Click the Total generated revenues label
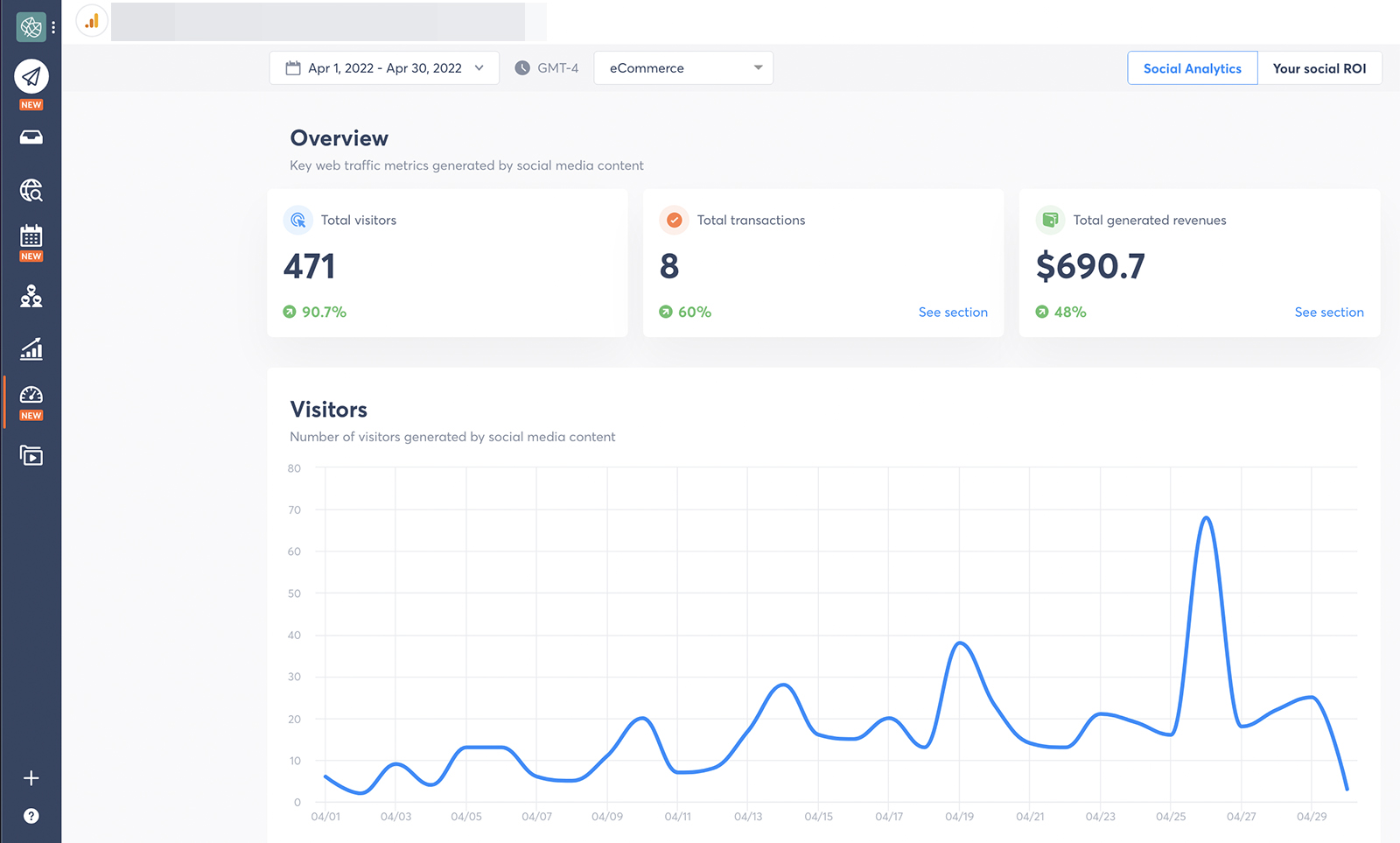Viewport: 1400px width, 843px height. point(1150,220)
